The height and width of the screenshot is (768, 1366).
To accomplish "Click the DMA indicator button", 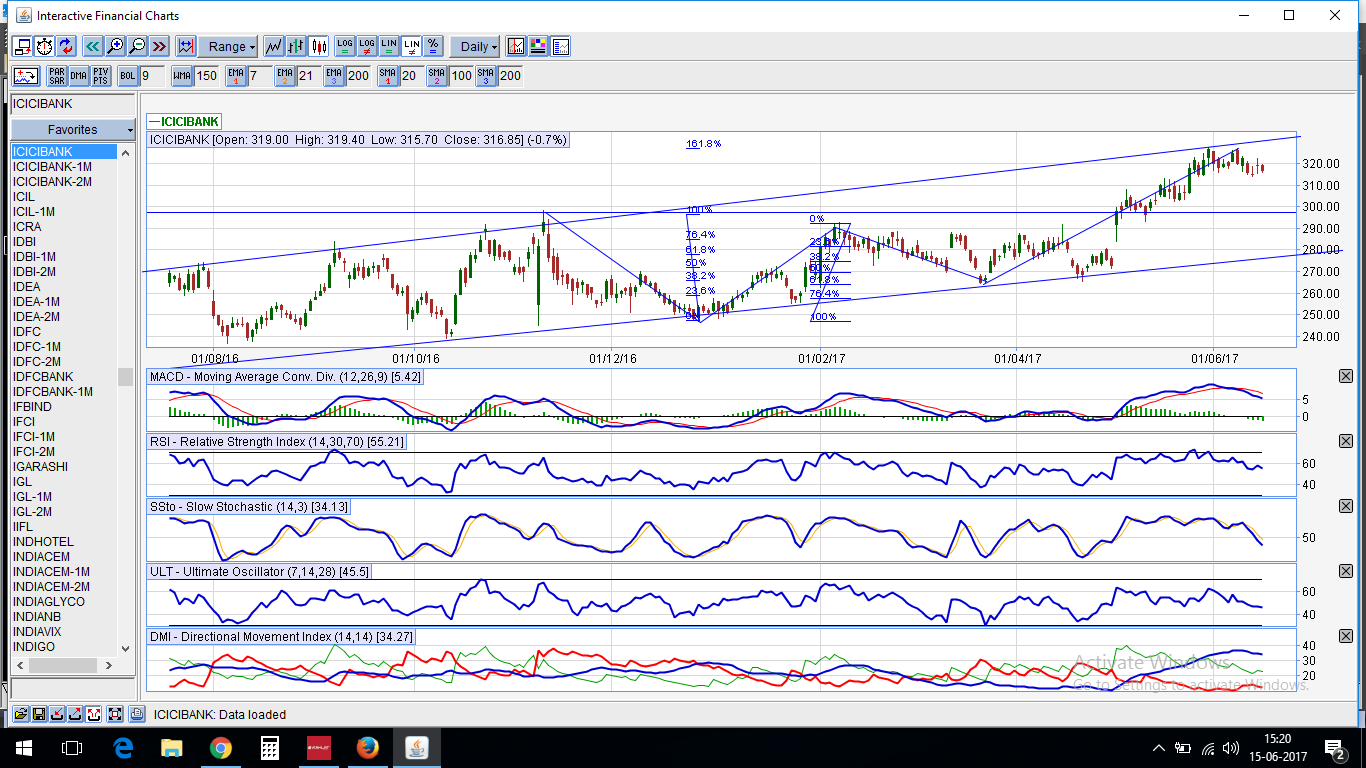I will click(79, 75).
